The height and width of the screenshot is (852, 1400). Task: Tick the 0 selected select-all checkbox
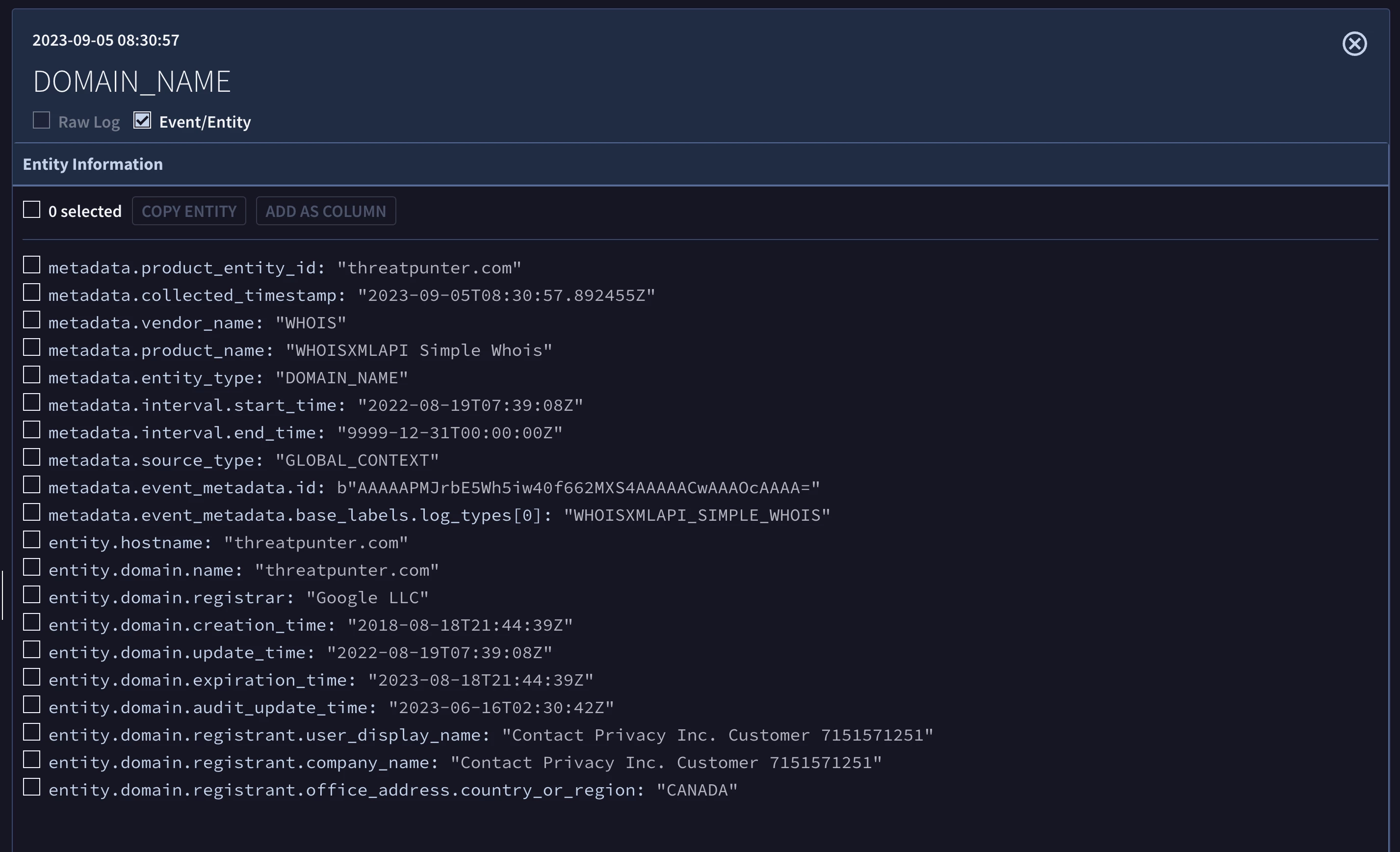[x=31, y=210]
